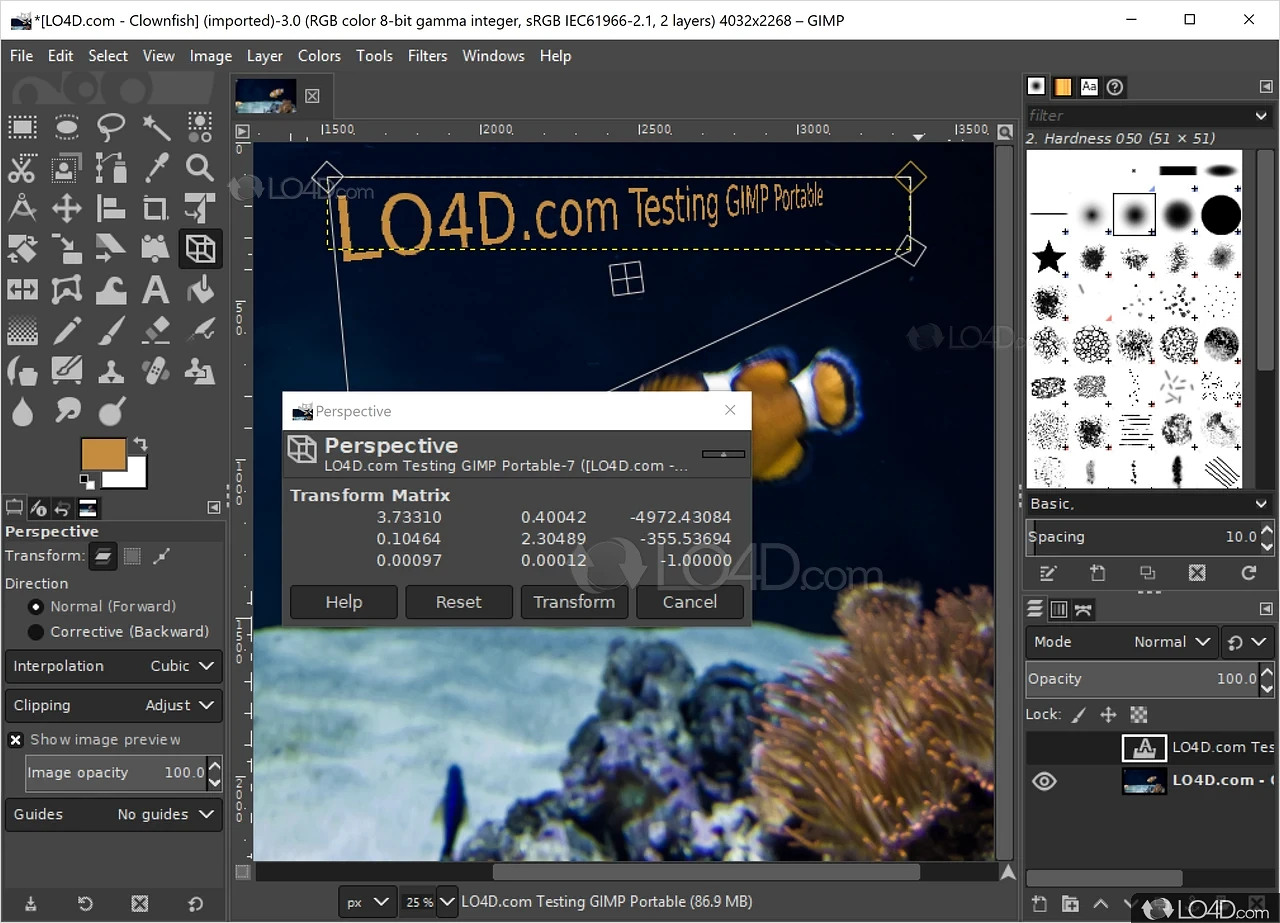
Task: Select the Fuzzy Select magic wand tool
Action: (x=156, y=126)
